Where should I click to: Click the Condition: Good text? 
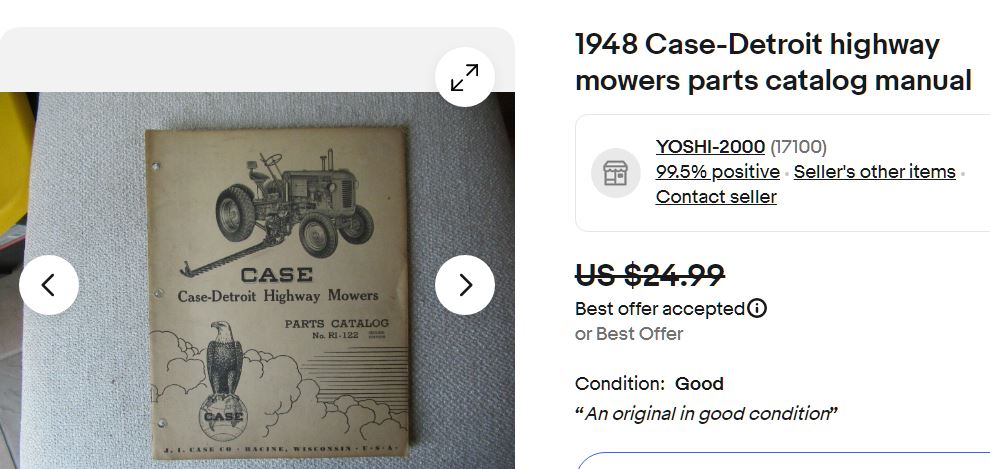[x=649, y=384]
